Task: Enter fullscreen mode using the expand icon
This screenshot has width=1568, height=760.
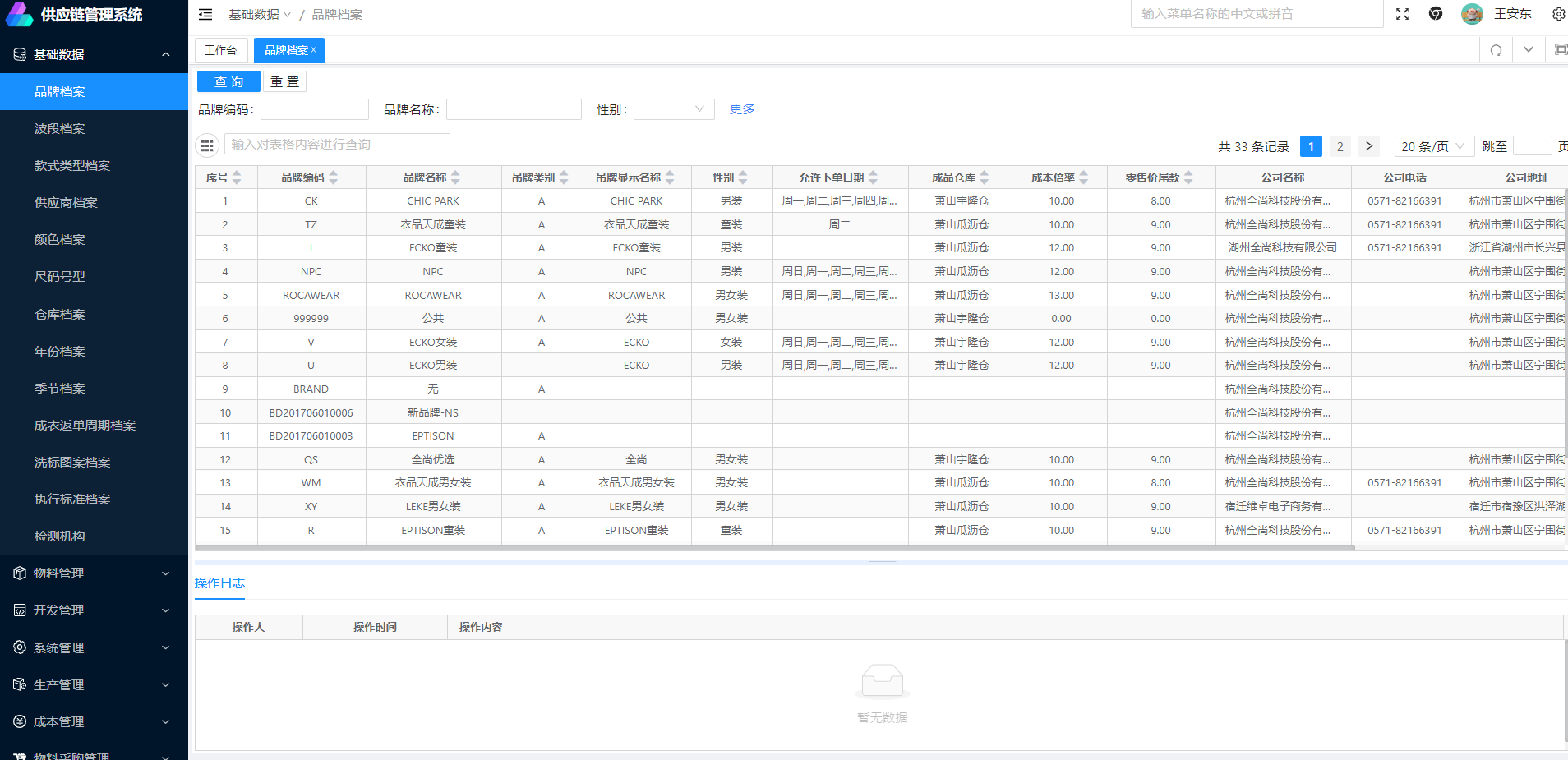Action: click(1402, 14)
